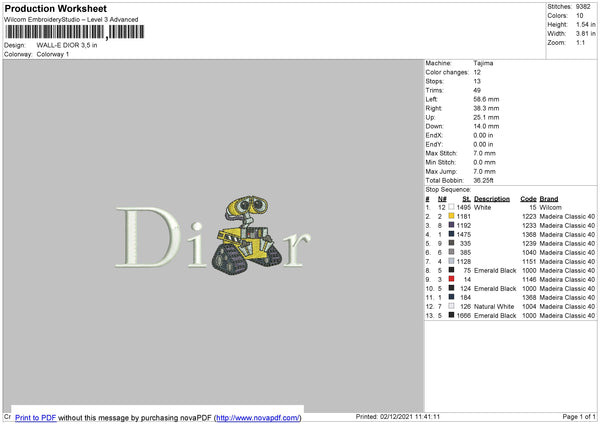Select the Natural White swatch in row 12

(x=452, y=306)
